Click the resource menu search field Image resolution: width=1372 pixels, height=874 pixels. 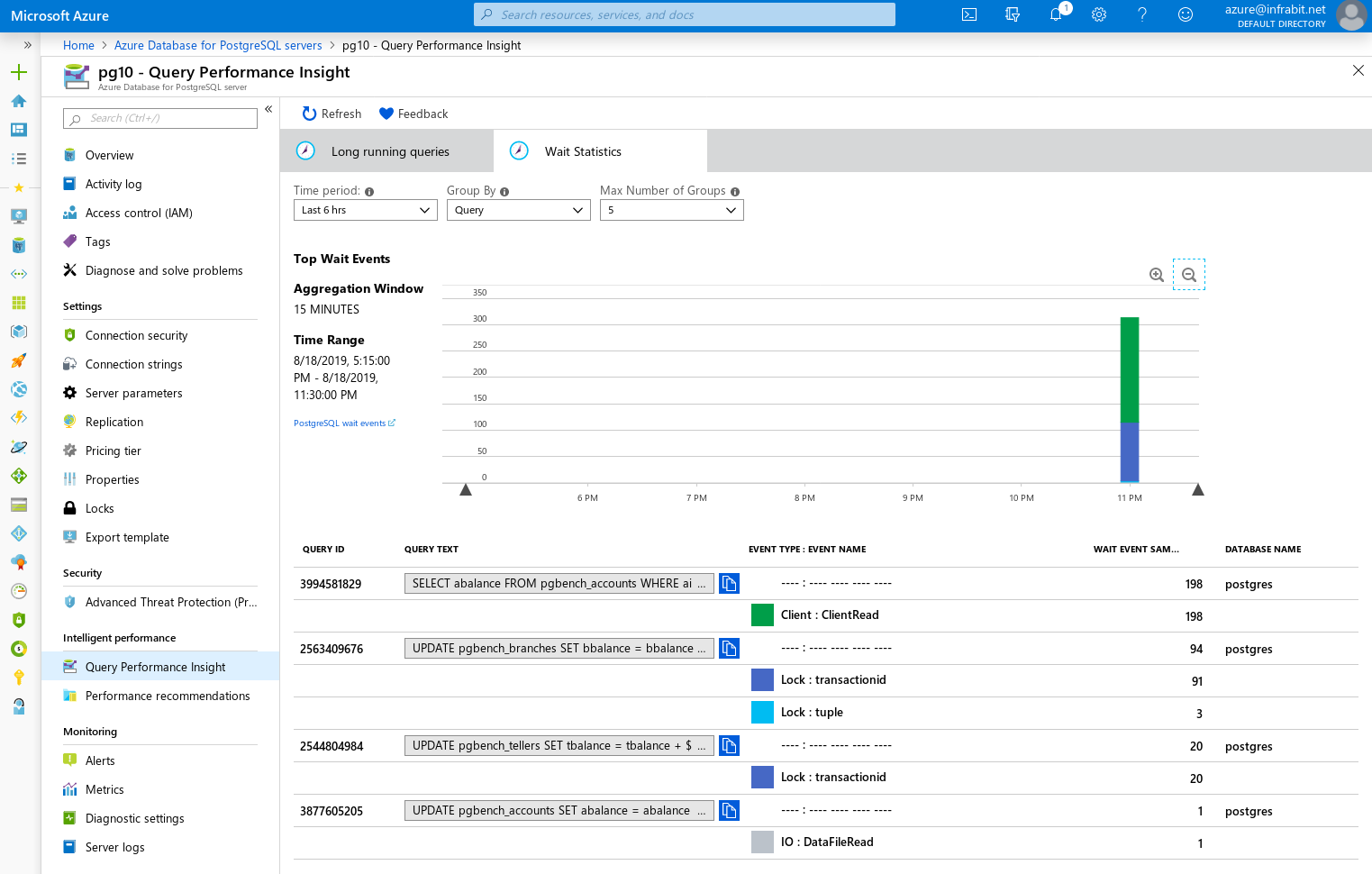tap(160, 118)
